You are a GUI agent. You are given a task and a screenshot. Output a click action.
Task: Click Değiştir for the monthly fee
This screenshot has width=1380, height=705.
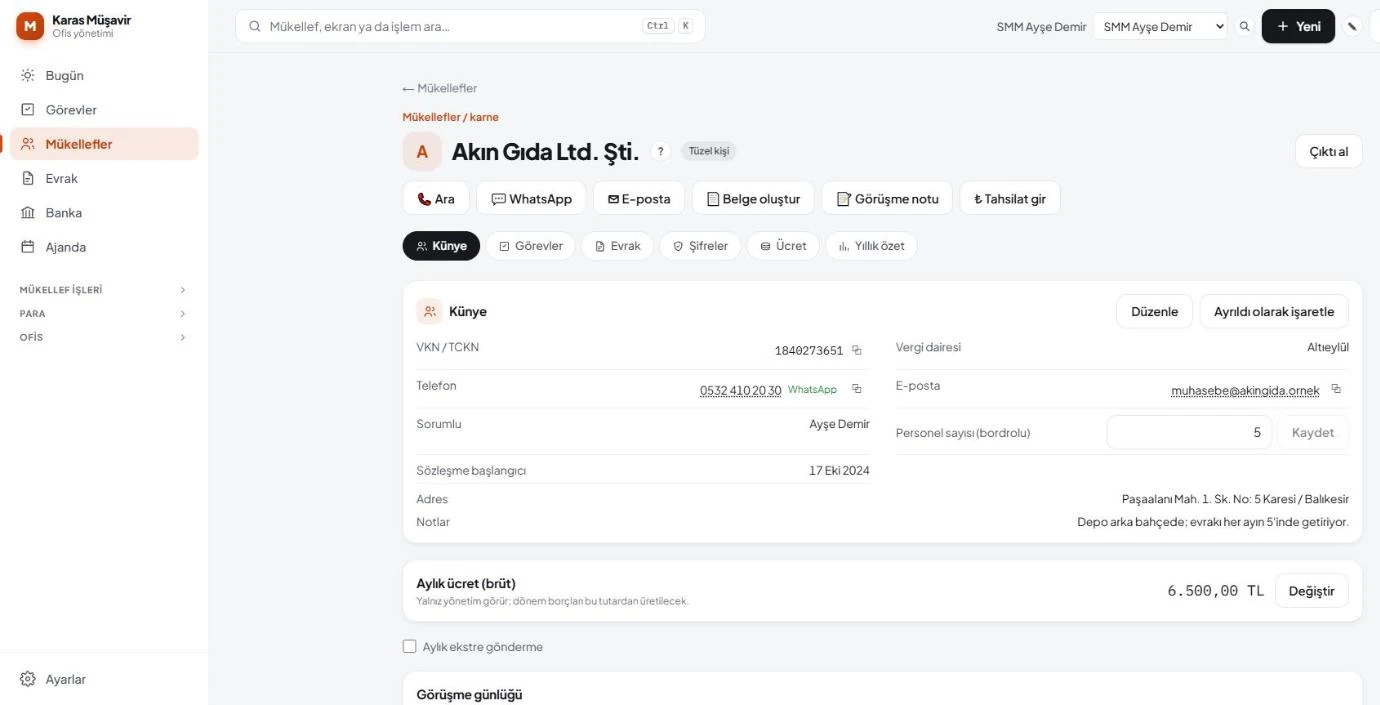(1311, 591)
